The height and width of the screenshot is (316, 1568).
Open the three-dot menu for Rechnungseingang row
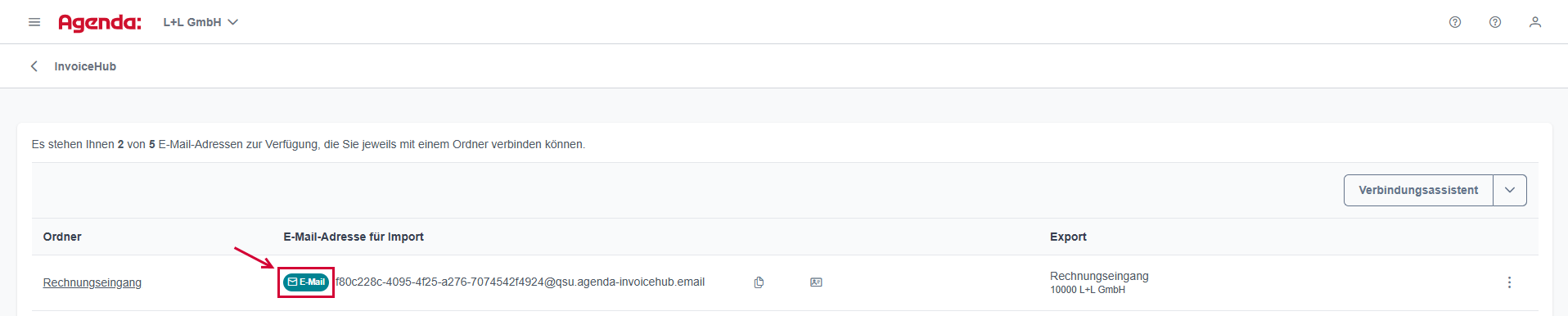point(1509,282)
